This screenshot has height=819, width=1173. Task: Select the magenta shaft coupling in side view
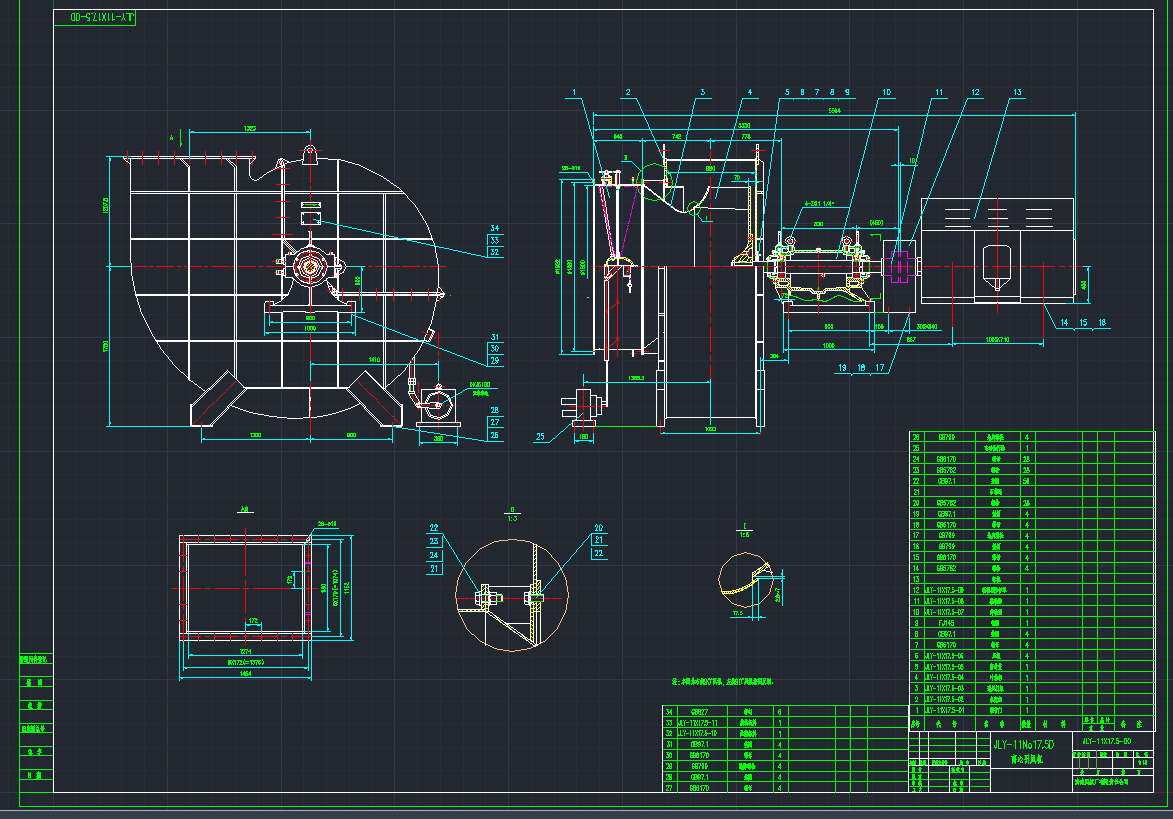pos(899,266)
